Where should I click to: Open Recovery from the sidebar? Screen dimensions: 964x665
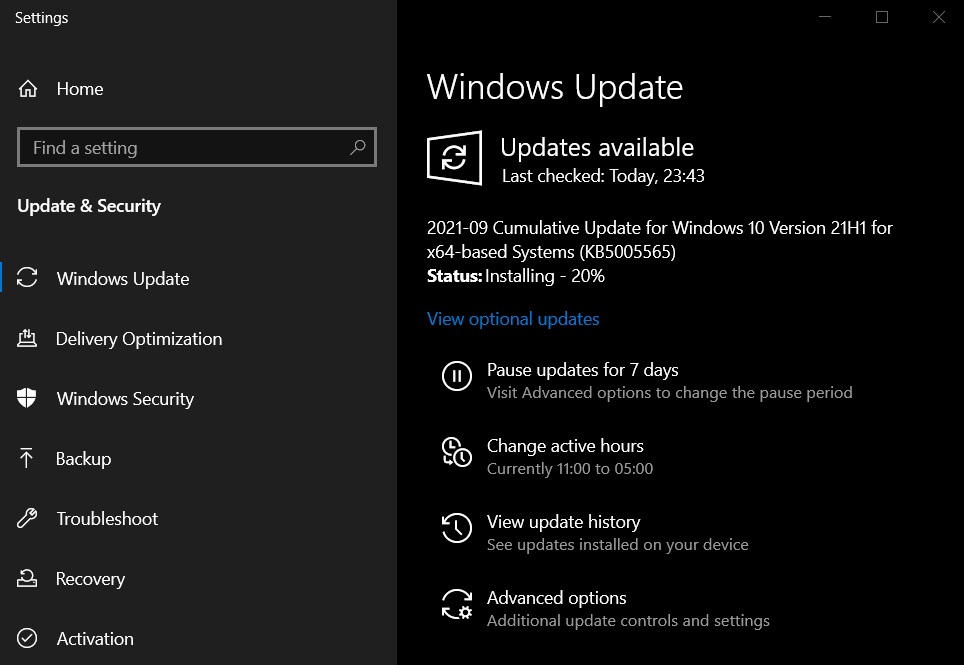pos(90,578)
